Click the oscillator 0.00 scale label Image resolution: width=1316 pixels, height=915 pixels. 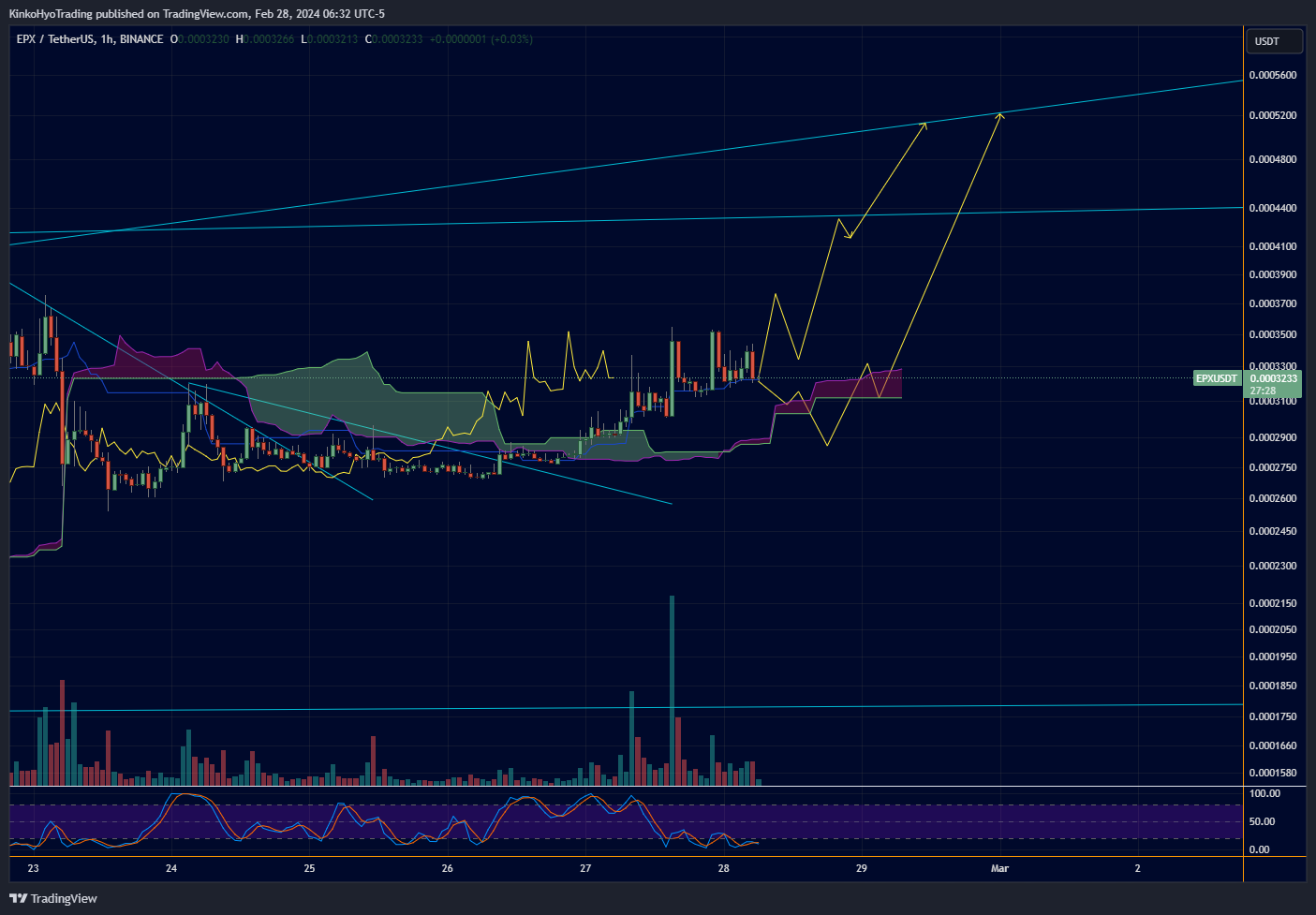coord(1261,849)
